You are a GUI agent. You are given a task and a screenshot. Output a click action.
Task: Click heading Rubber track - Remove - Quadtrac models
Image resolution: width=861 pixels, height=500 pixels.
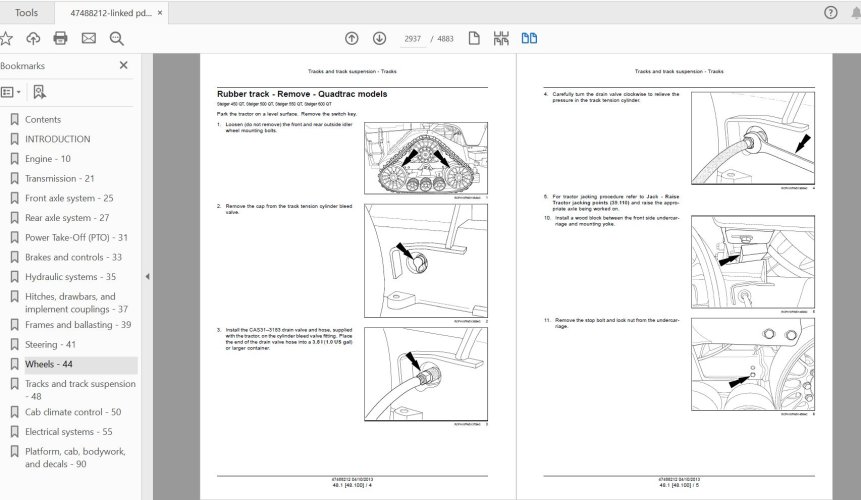point(302,94)
